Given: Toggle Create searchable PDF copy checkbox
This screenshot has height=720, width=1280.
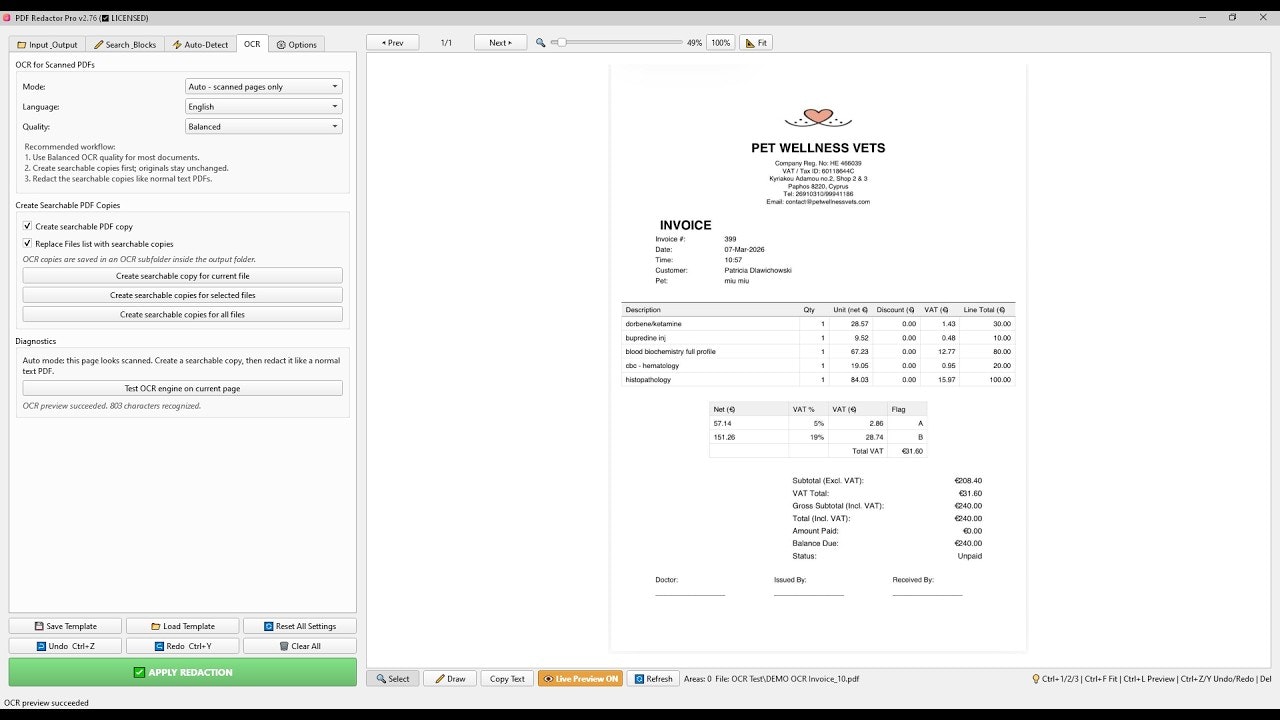Looking at the screenshot, I should (27, 227).
